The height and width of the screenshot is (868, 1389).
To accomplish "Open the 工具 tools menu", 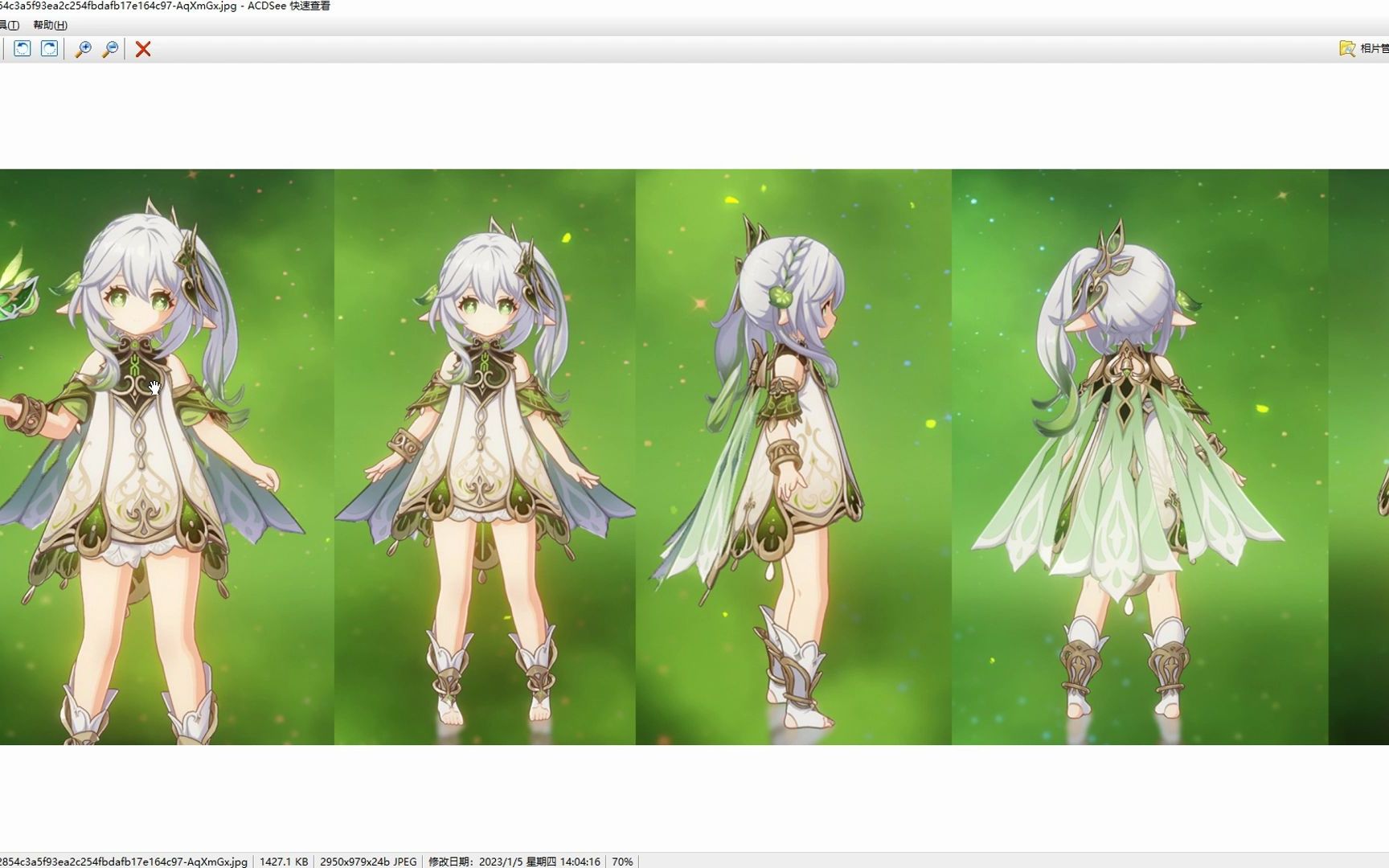I will [x=10, y=26].
